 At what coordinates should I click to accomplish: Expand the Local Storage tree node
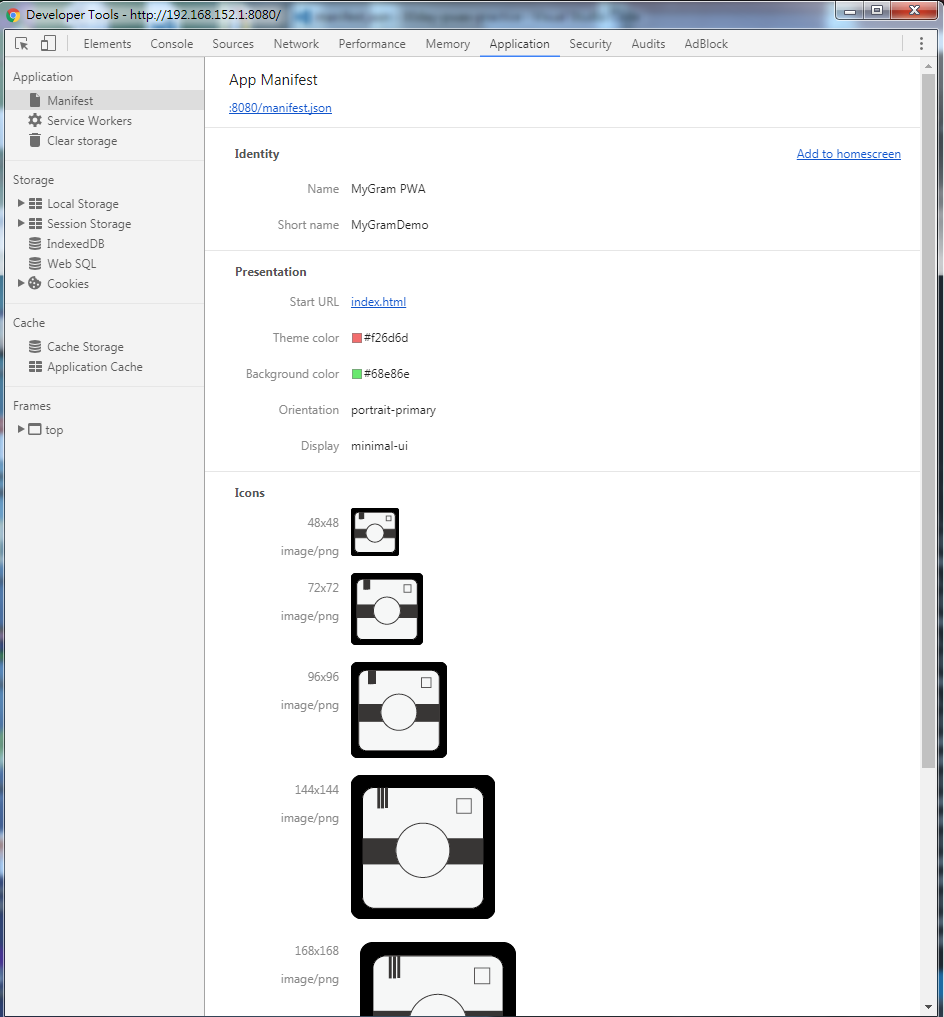[21, 204]
